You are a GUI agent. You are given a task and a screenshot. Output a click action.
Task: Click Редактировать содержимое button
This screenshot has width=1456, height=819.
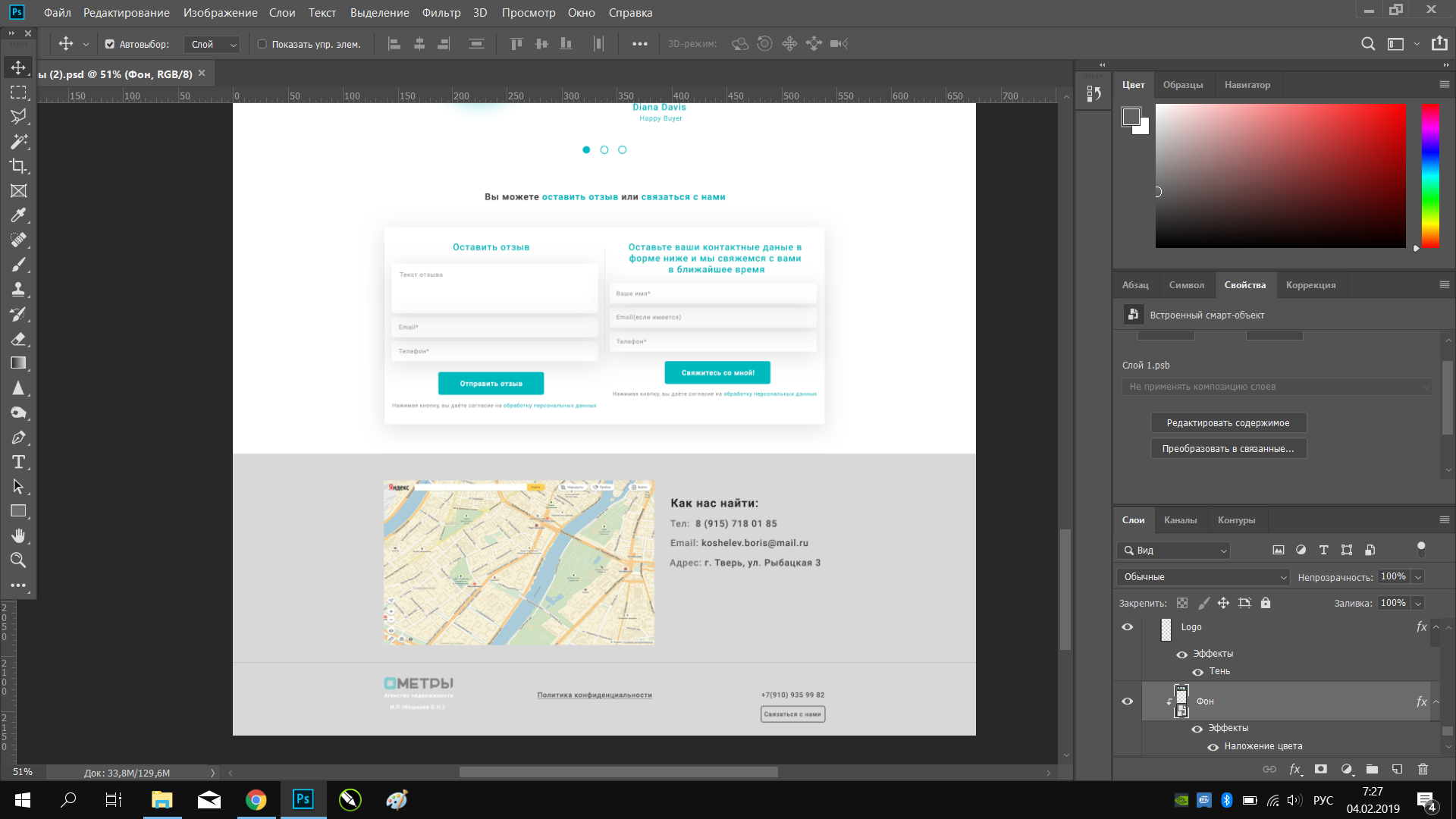click(1228, 423)
